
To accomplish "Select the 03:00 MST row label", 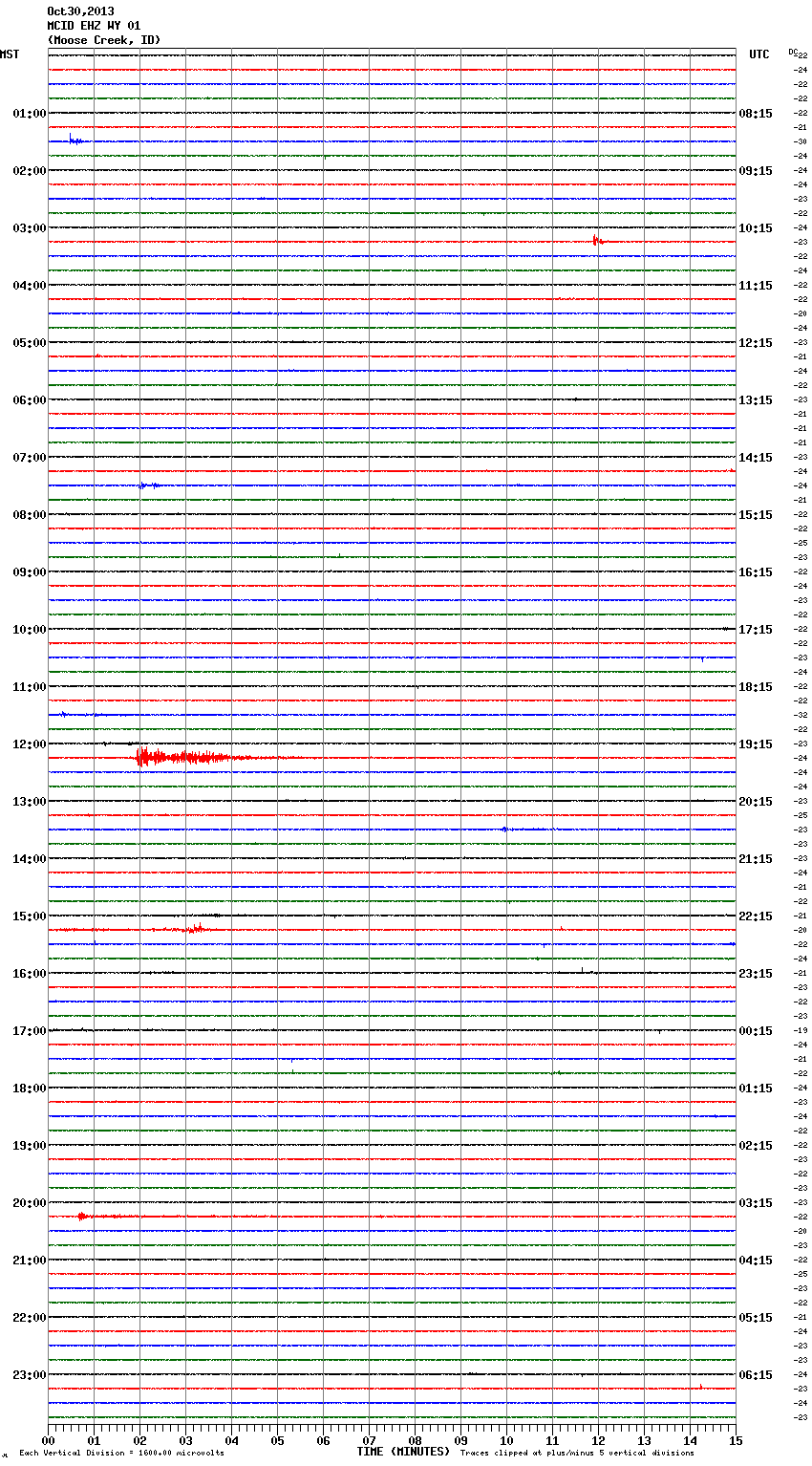I will coord(30,228).
